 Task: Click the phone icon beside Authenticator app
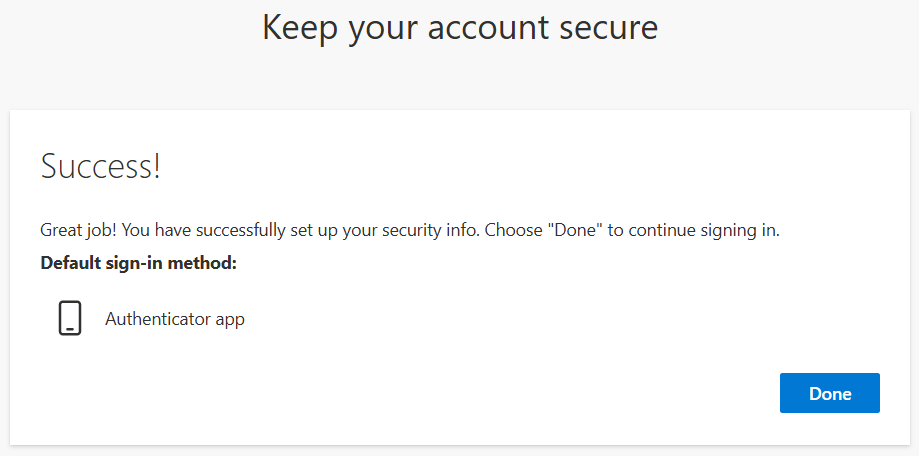[69, 319]
